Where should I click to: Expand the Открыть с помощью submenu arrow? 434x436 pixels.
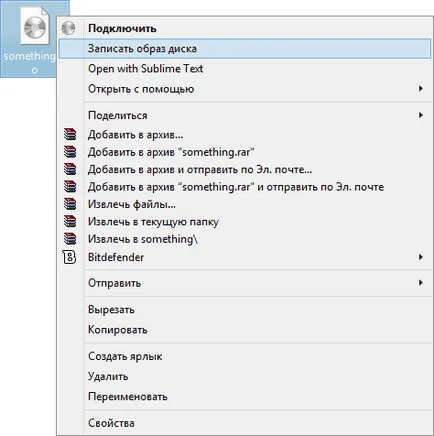pyautogui.click(x=421, y=89)
